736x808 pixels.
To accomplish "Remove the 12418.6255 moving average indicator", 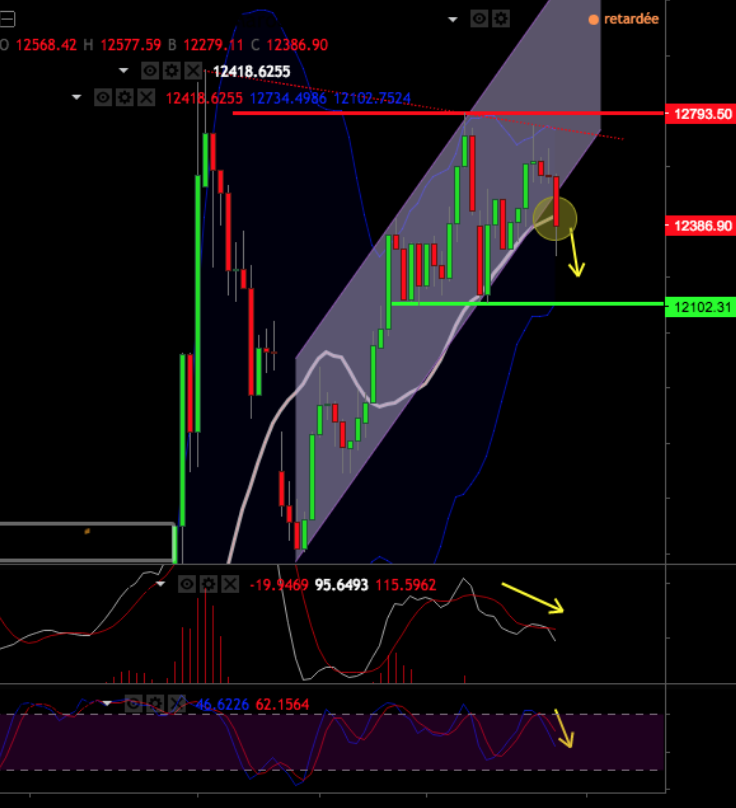I will 191,71.
